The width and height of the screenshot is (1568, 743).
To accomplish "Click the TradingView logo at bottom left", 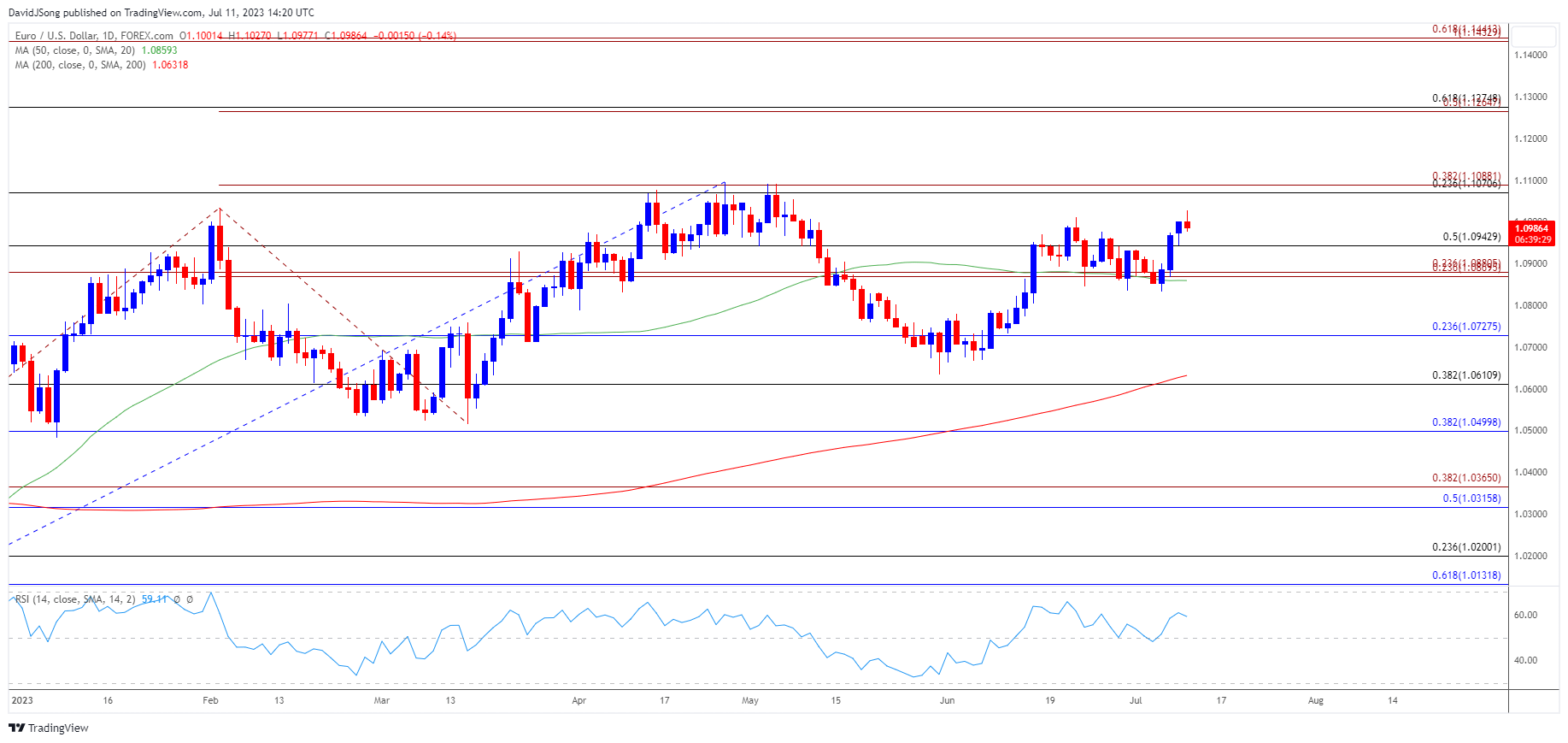I will [49, 728].
